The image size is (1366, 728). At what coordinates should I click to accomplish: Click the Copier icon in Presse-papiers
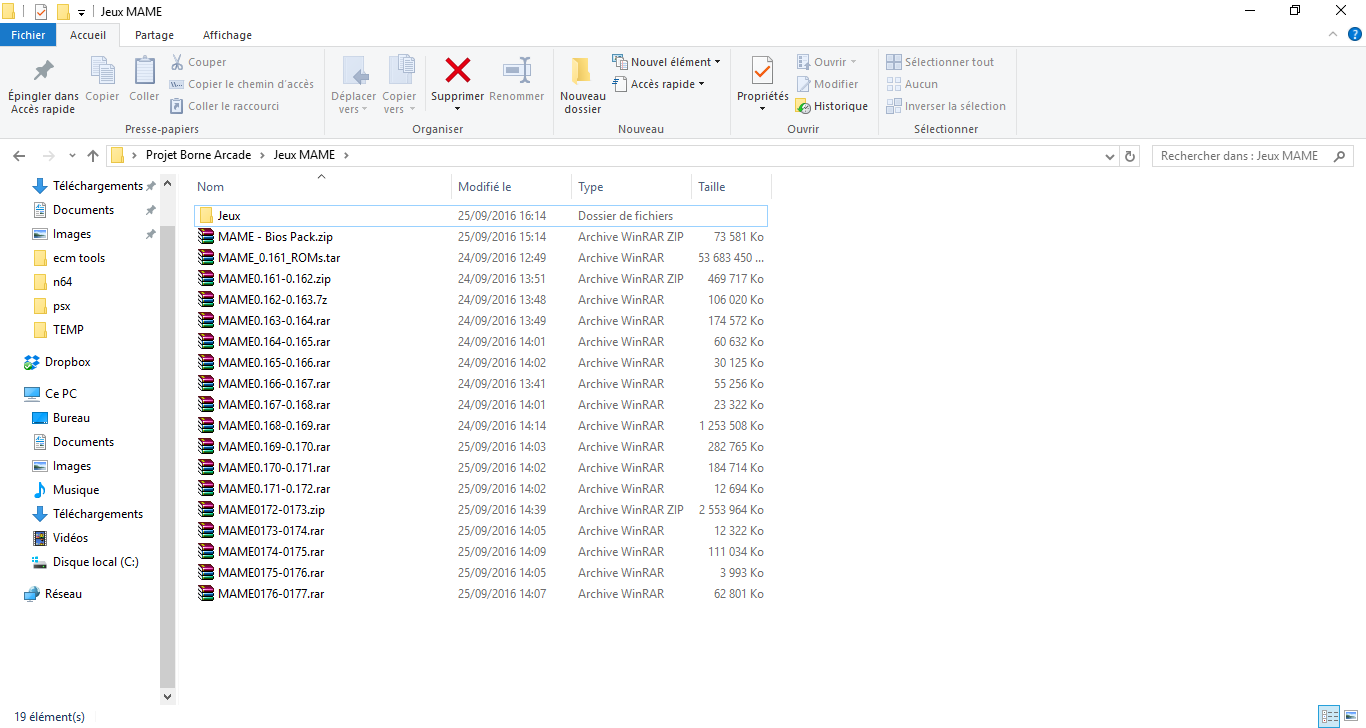(102, 70)
